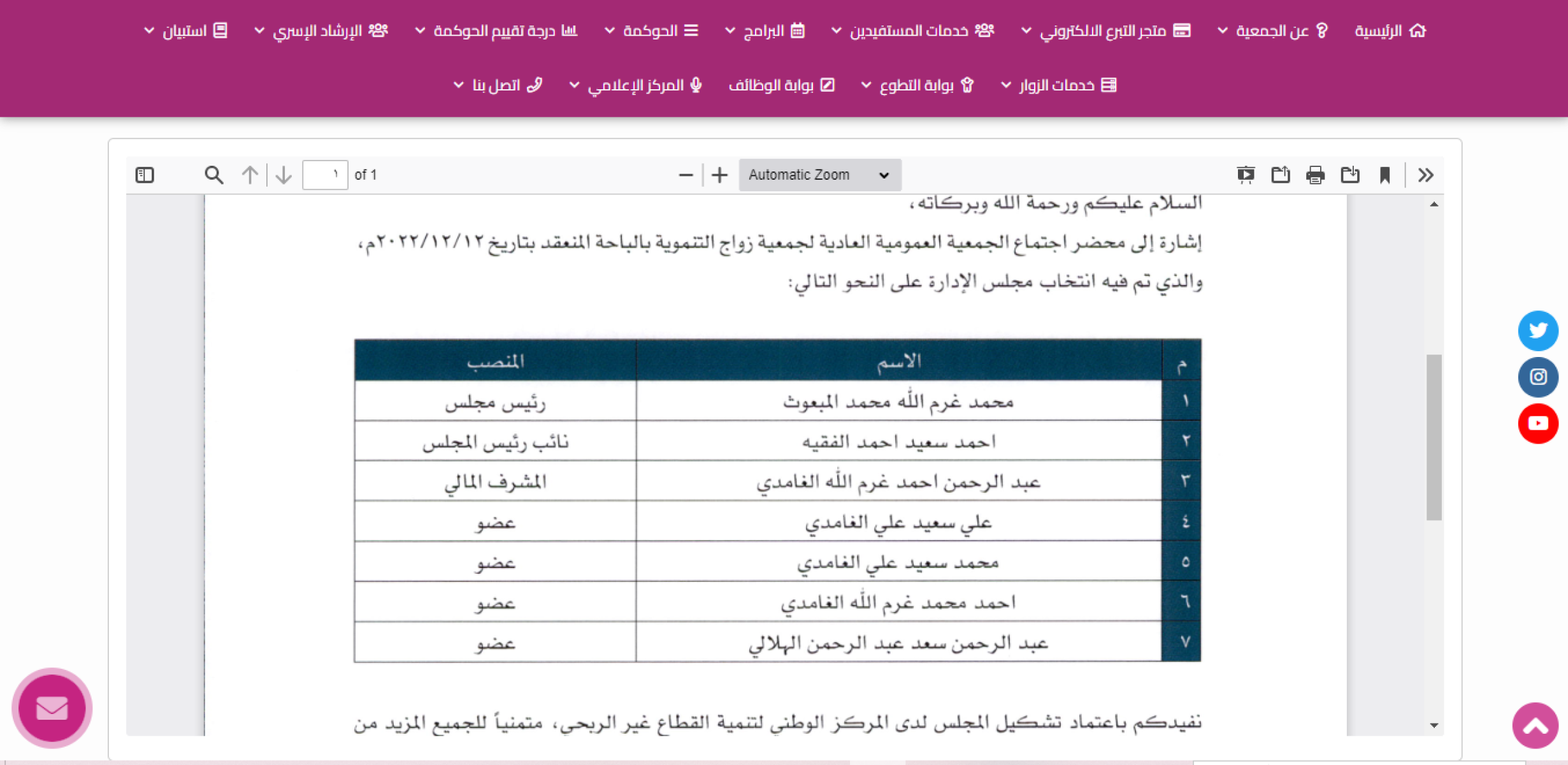The width and height of the screenshot is (1568, 765).
Task: Toggle the PDF viewer sidebar
Action: tap(145, 175)
